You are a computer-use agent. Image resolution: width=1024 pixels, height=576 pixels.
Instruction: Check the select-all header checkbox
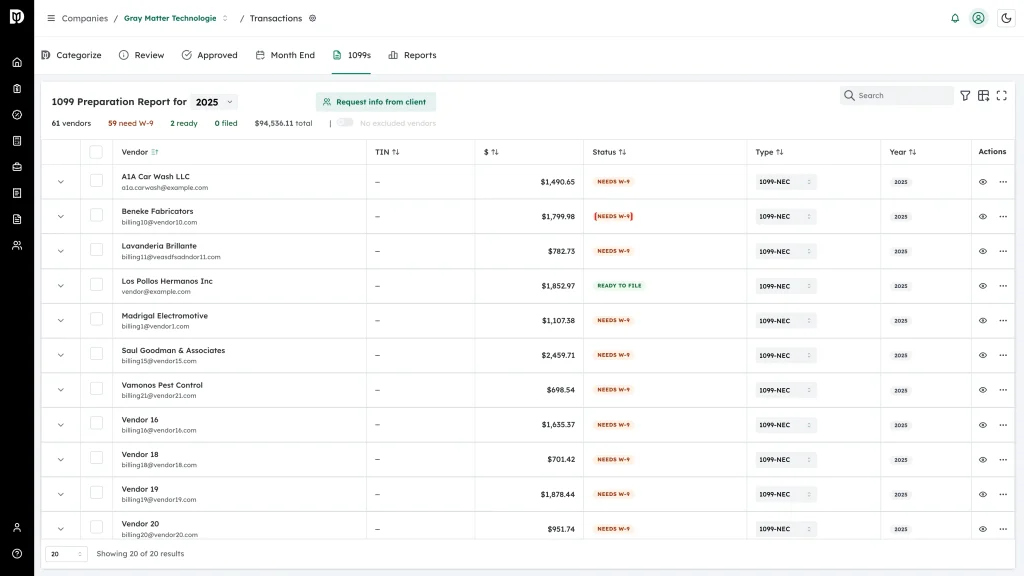[96, 152]
